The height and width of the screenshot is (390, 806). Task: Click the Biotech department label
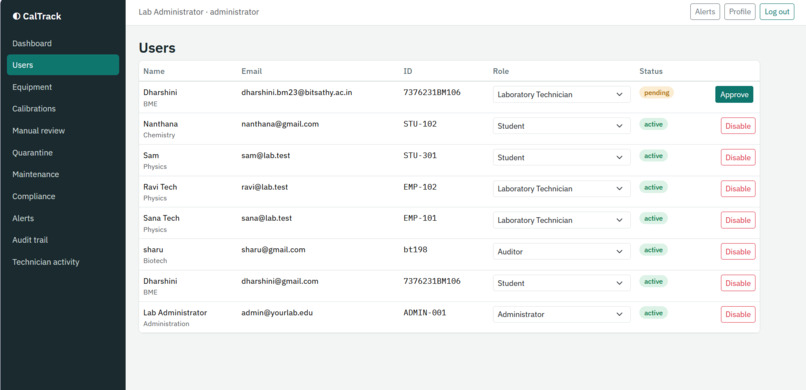155,261
